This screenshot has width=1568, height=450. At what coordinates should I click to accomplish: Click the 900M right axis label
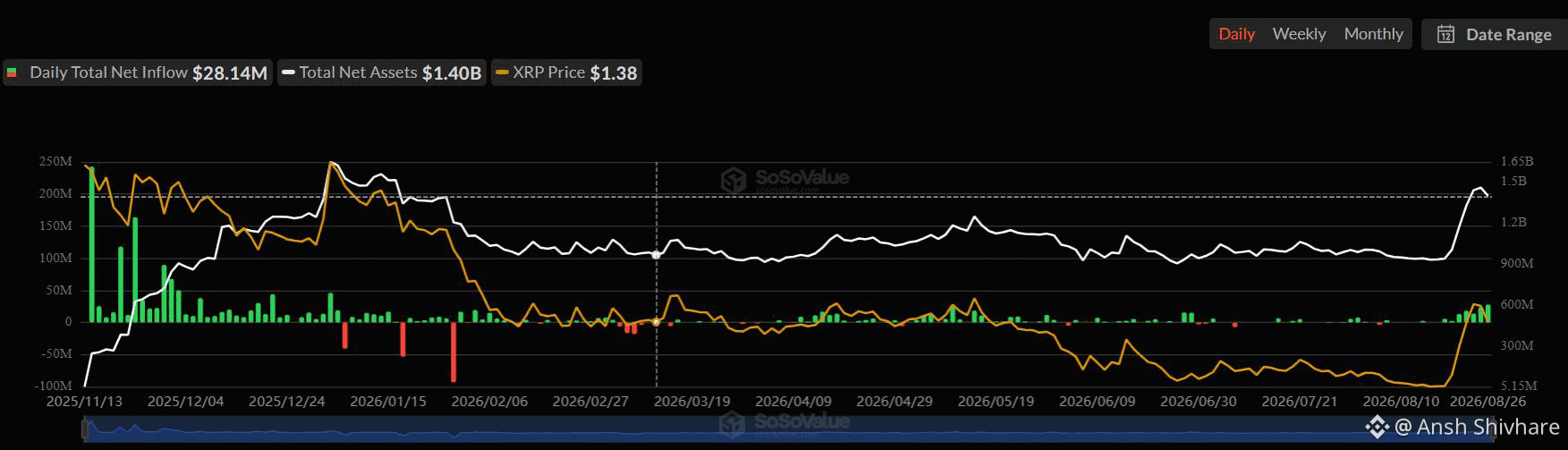point(1517,263)
